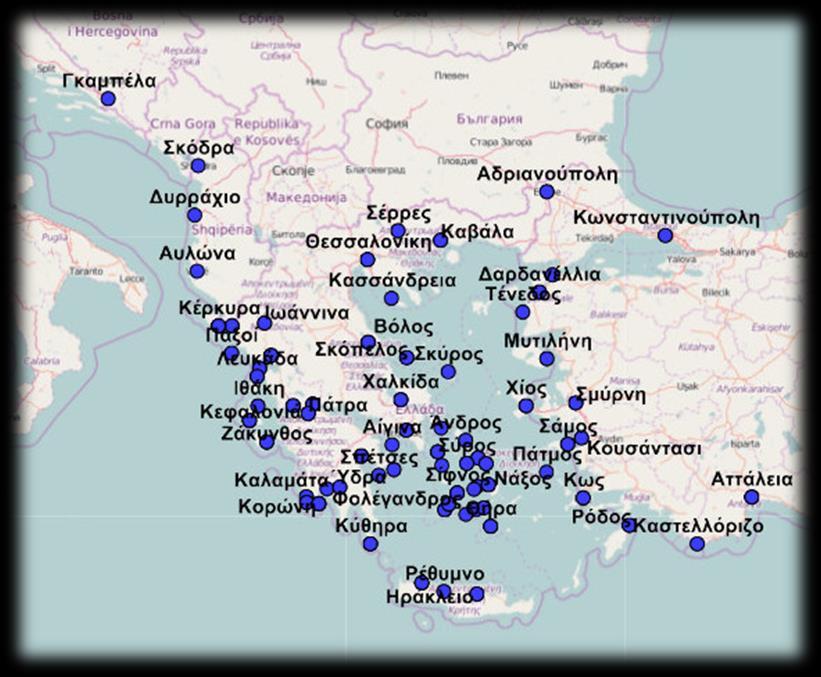Click the София basemap label
Viewport: 821px width, 677px height.
click(x=387, y=124)
